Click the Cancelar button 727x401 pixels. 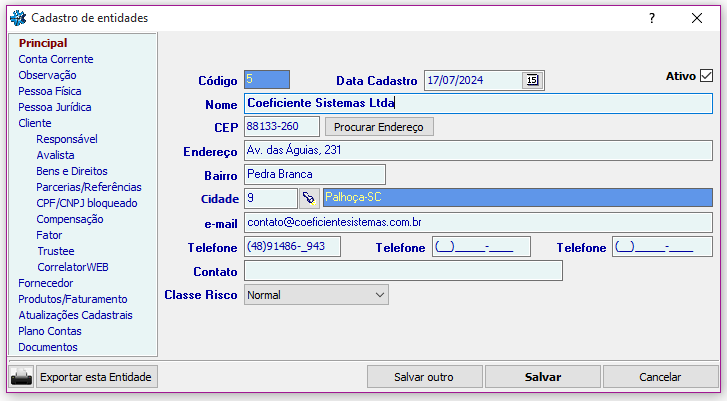point(660,377)
